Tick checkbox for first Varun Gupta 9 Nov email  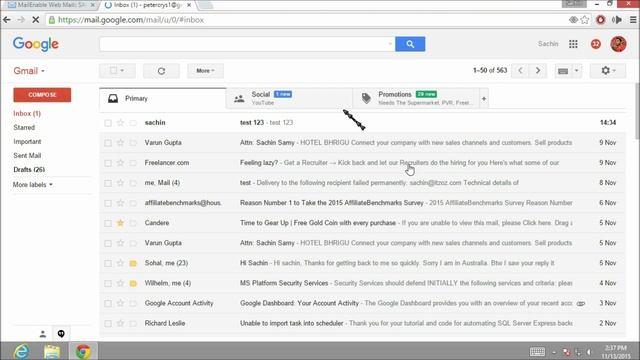(108, 143)
